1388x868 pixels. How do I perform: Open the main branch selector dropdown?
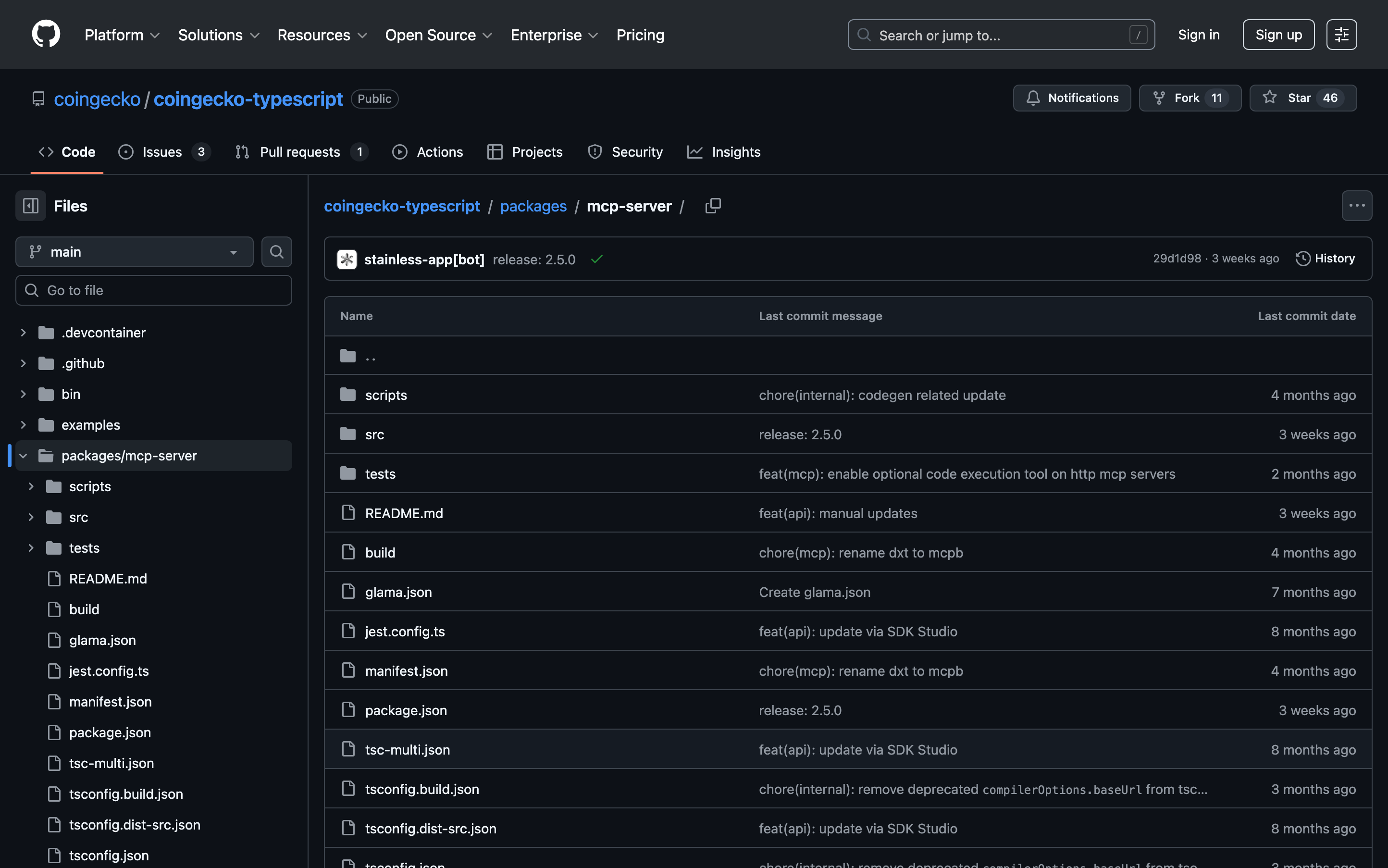[134, 252]
